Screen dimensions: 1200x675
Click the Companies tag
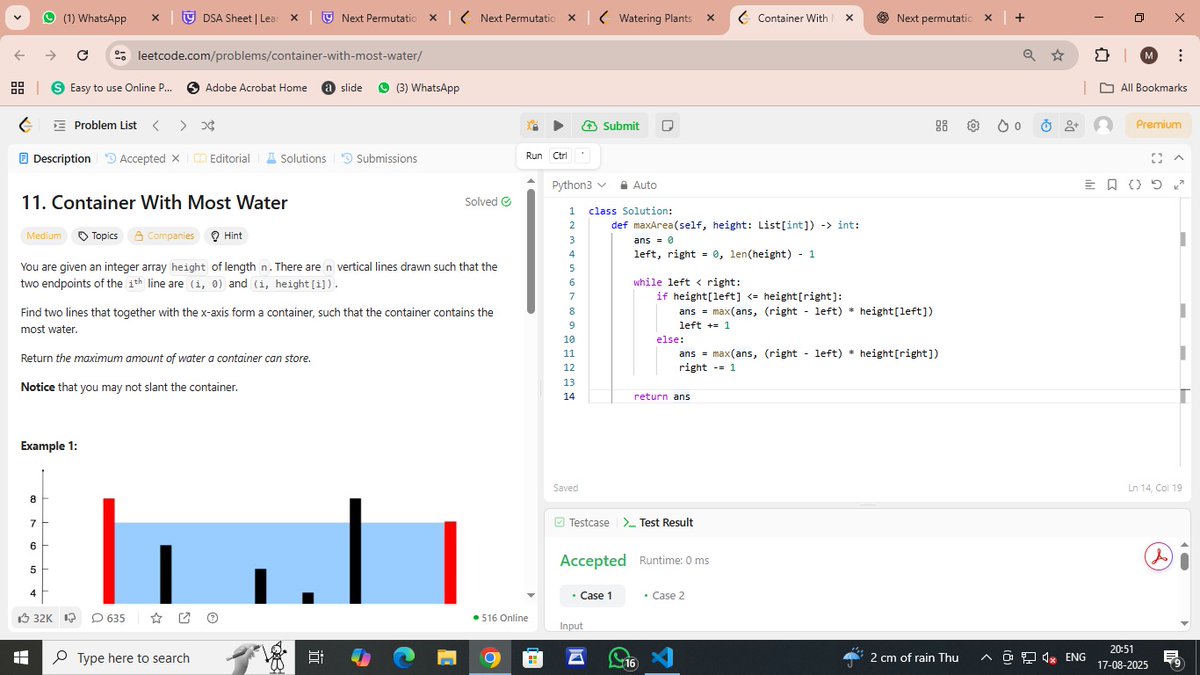click(x=164, y=236)
